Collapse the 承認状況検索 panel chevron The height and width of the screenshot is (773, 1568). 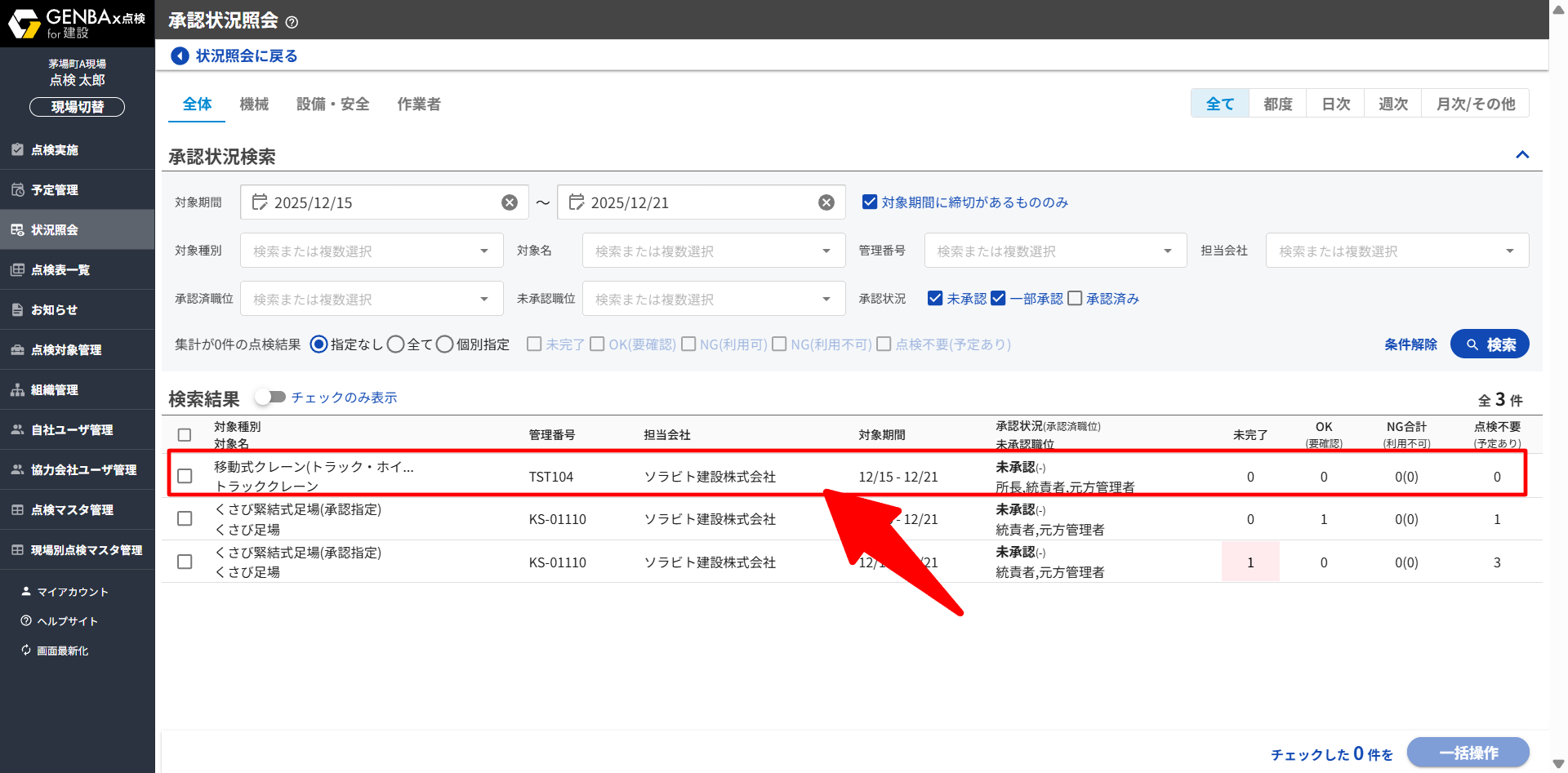coord(1522,155)
